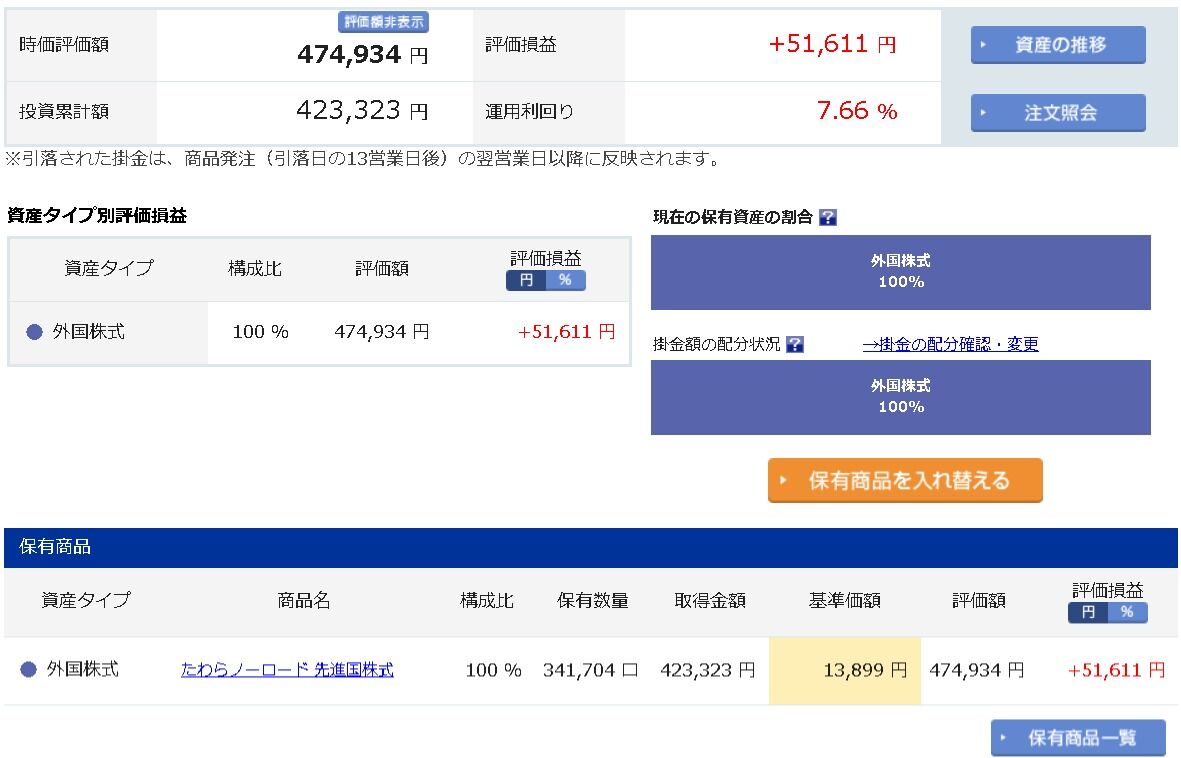Toggle the 評価額非表示 badge above 時価評価額

click(383, 22)
